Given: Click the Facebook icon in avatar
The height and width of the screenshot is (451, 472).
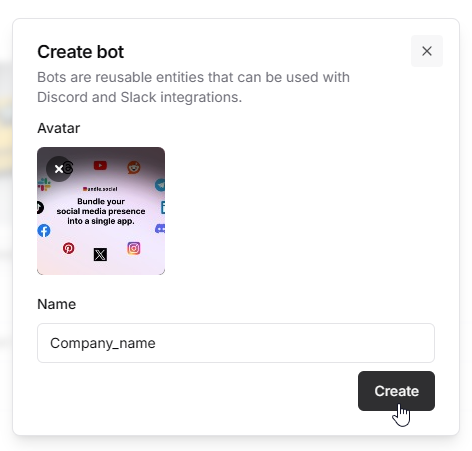Looking at the screenshot, I should point(44,230).
